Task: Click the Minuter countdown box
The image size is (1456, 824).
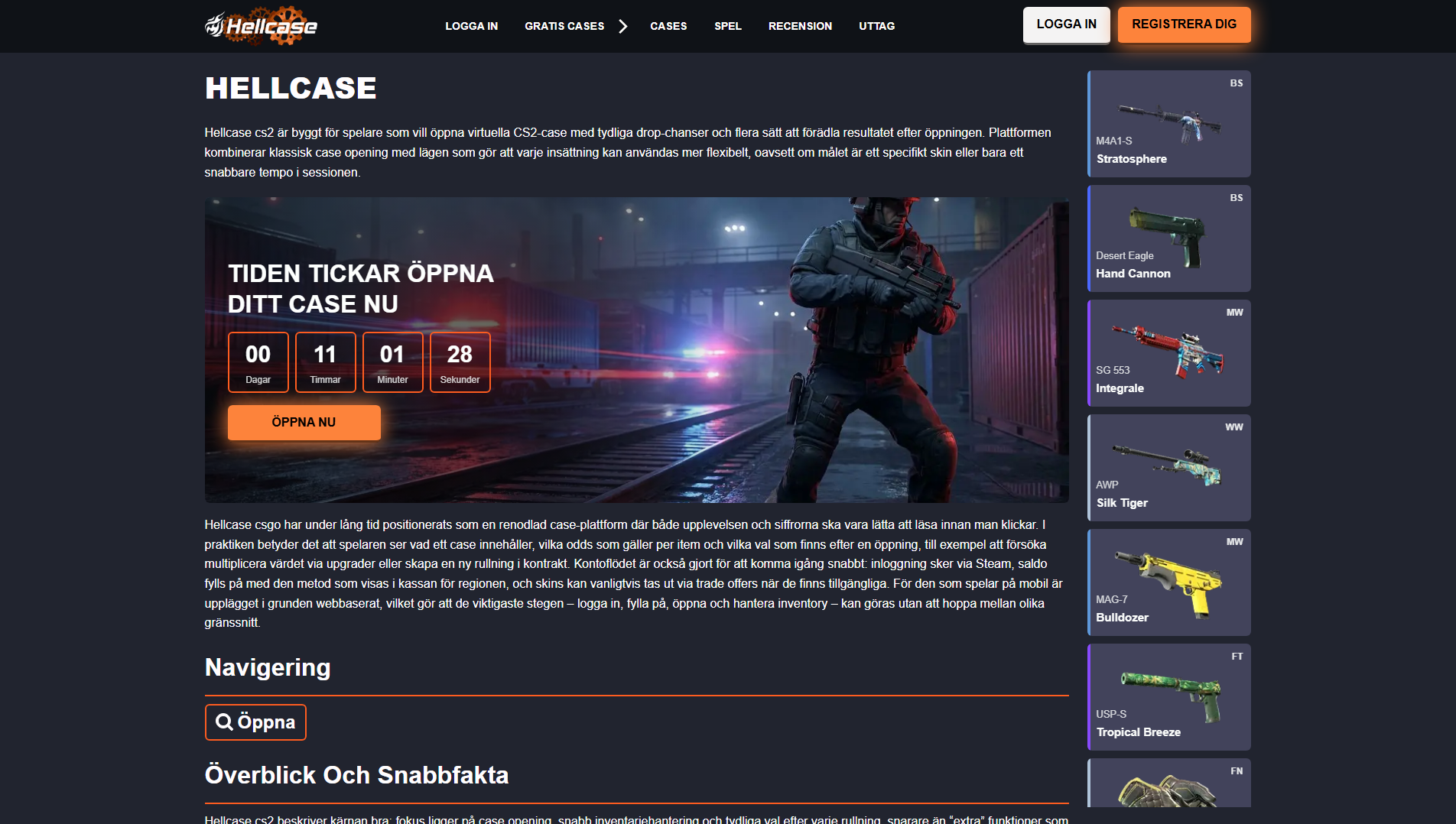Action: click(392, 362)
